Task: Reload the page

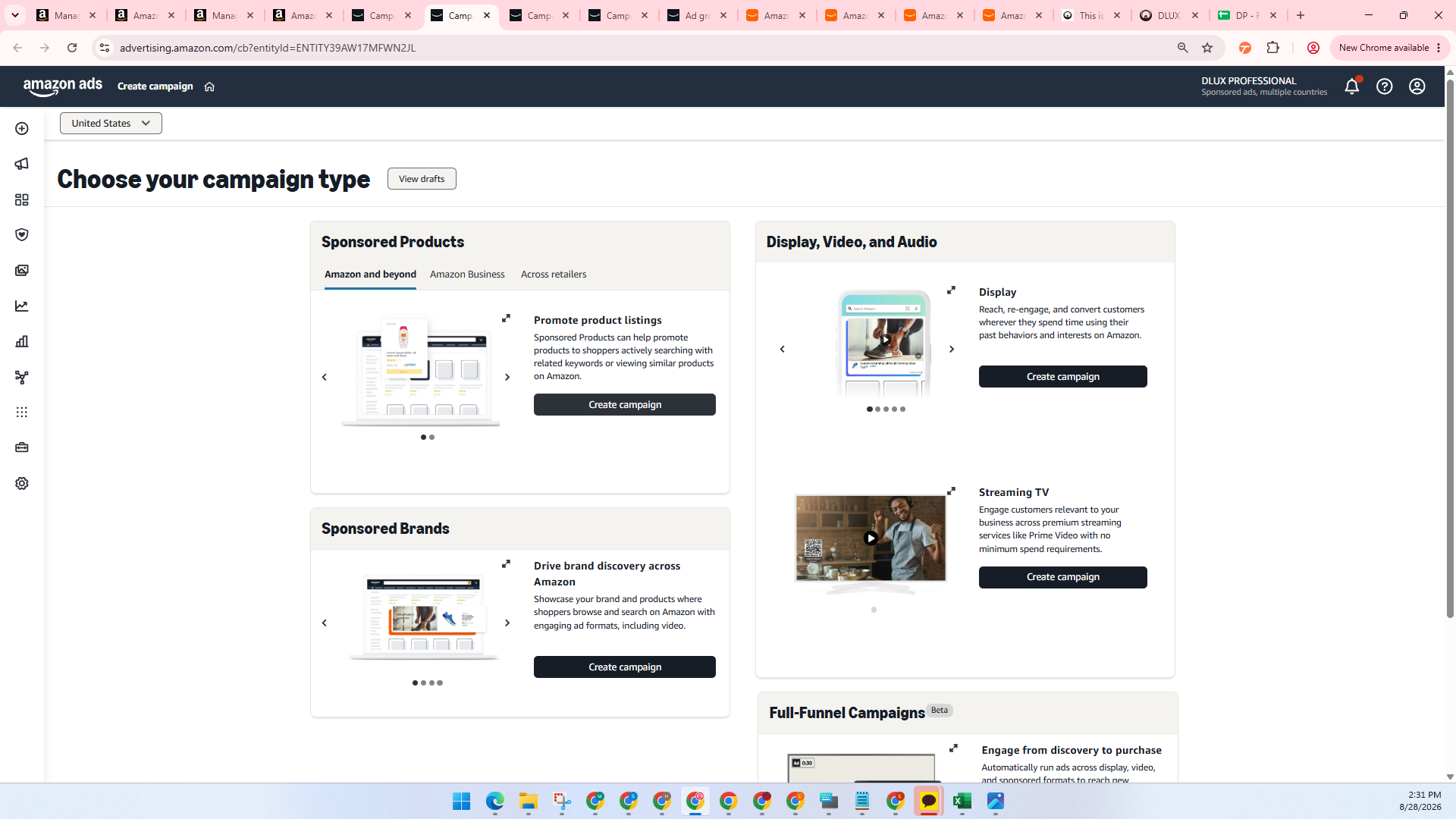Action: pyautogui.click(x=72, y=48)
